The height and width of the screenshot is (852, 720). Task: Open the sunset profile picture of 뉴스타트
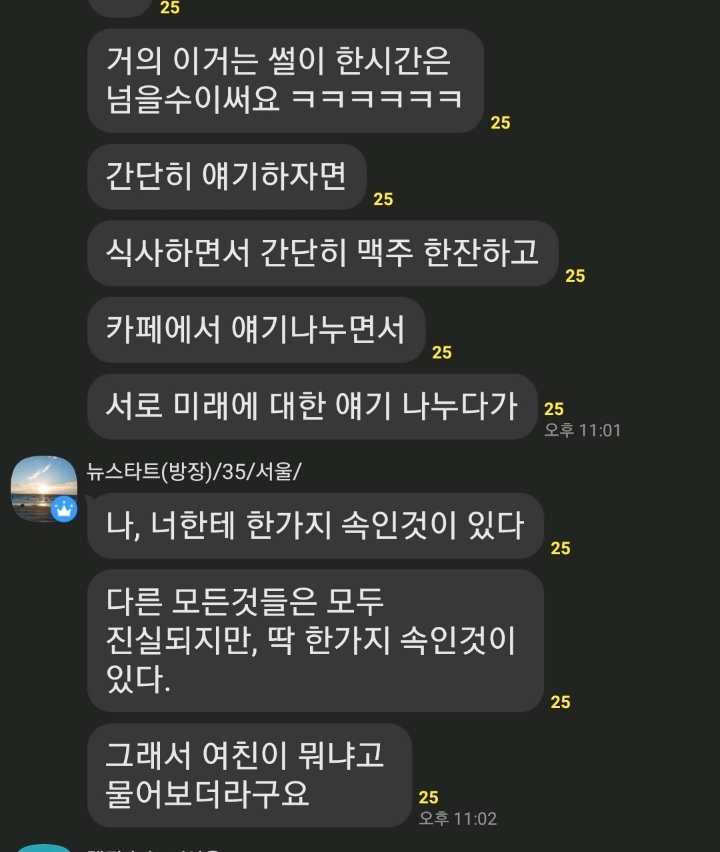click(44, 488)
